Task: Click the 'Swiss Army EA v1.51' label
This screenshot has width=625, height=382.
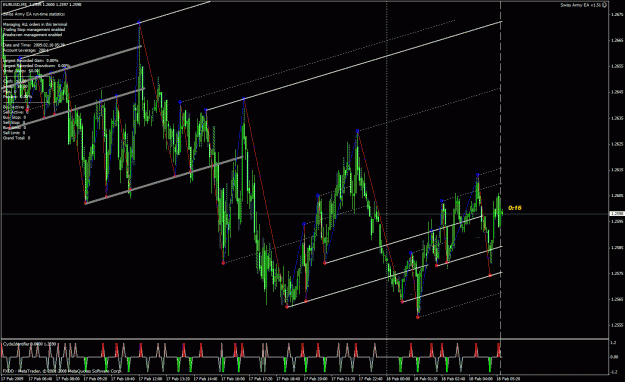Action: tap(581, 5)
